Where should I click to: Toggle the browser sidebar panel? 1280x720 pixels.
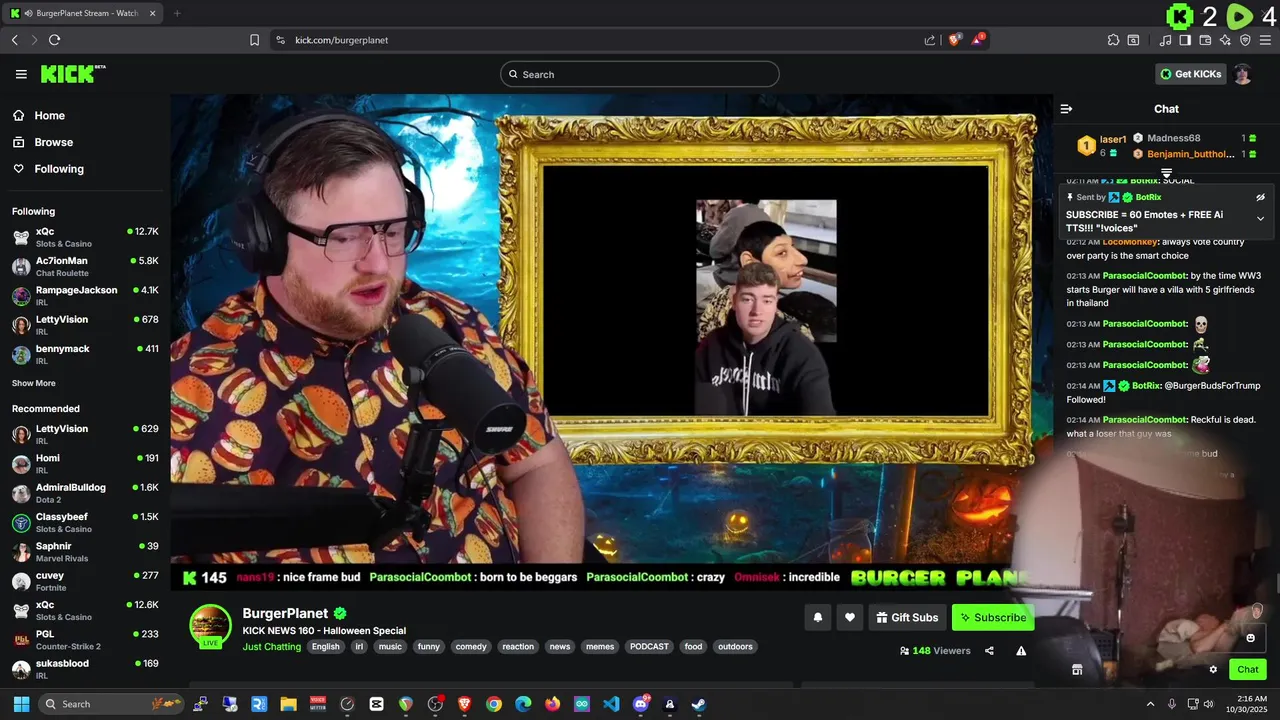(x=1185, y=40)
